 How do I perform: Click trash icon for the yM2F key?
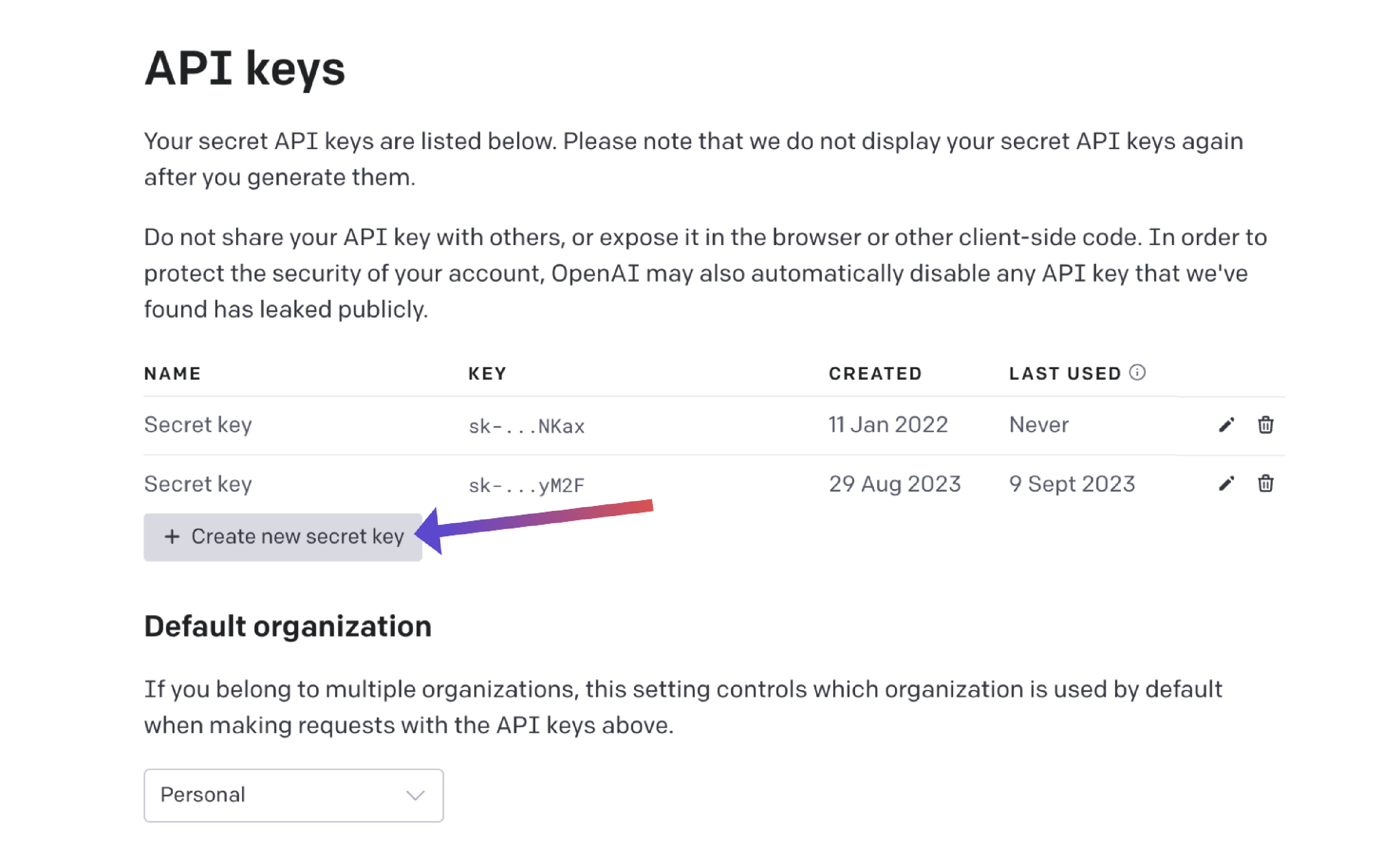(1264, 483)
